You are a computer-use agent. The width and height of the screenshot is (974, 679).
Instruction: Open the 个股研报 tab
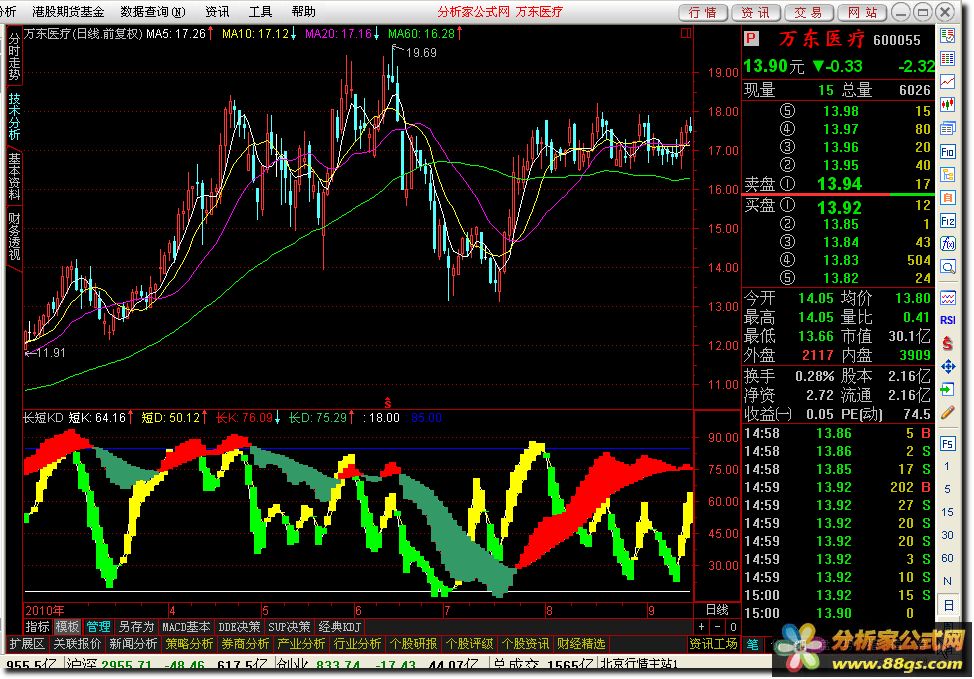coord(413,644)
